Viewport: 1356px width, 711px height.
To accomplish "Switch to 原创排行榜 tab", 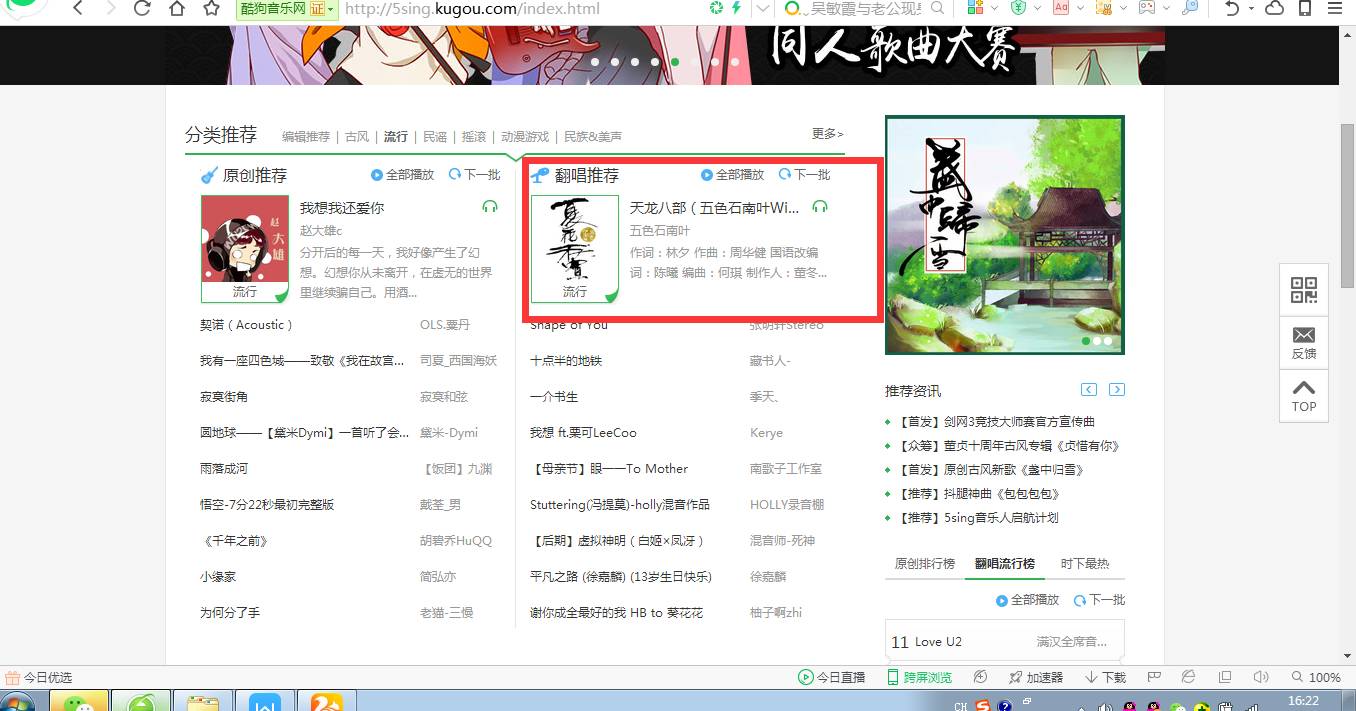I will coord(925,564).
